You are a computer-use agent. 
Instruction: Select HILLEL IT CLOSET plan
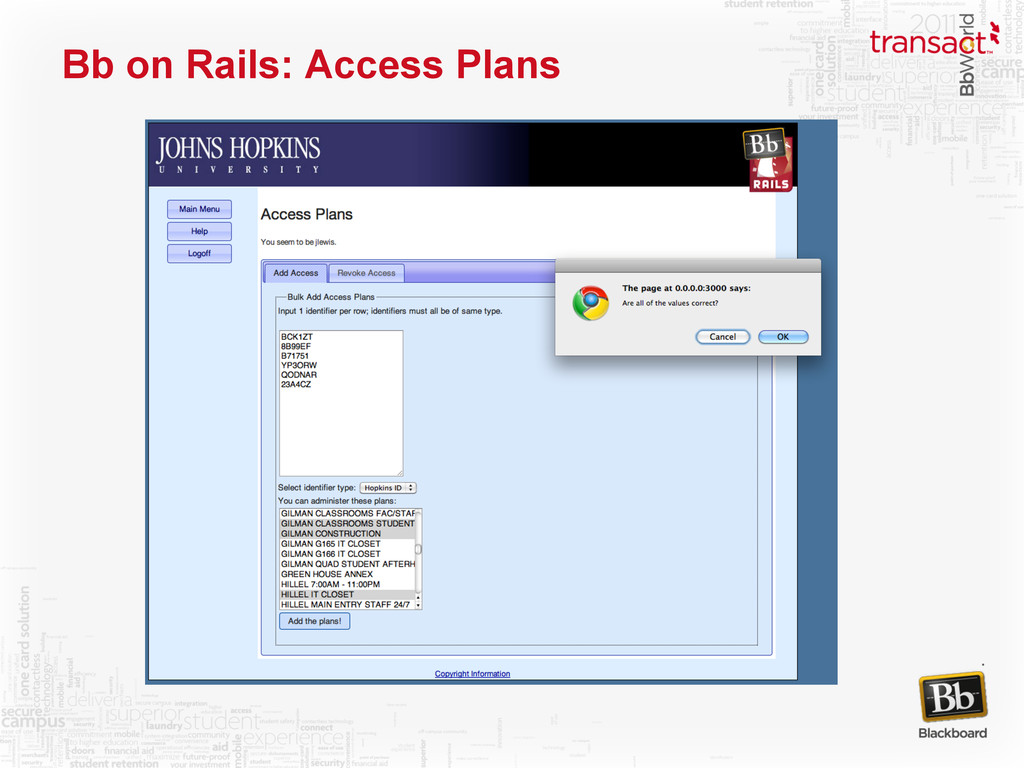click(x=347, y=594)
